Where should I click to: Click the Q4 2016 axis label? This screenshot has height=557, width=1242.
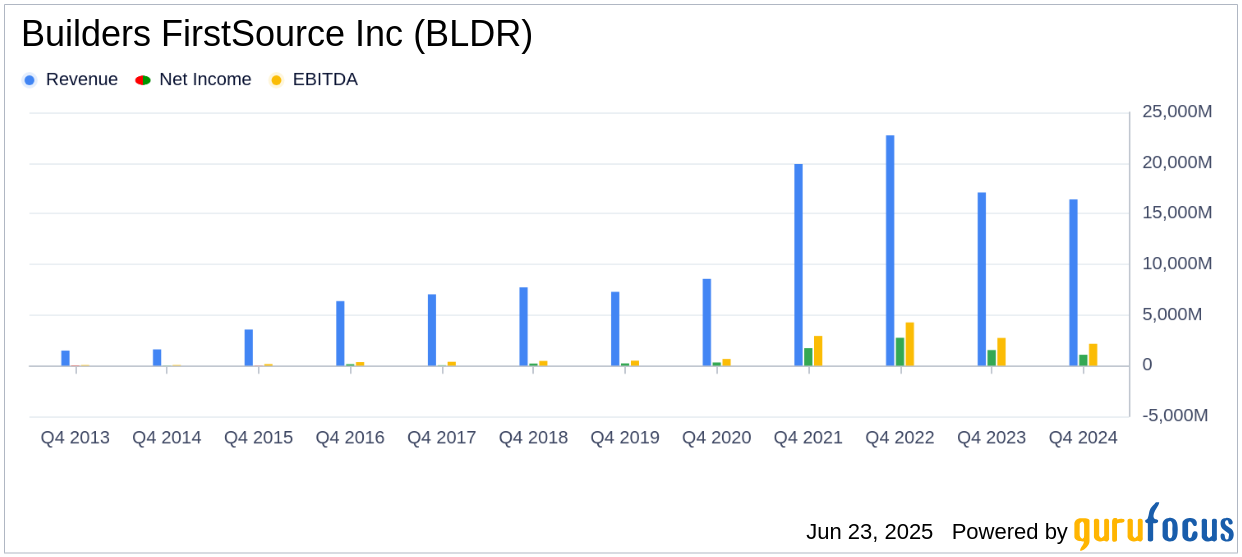pyautogui.click(x=350, y=438)
